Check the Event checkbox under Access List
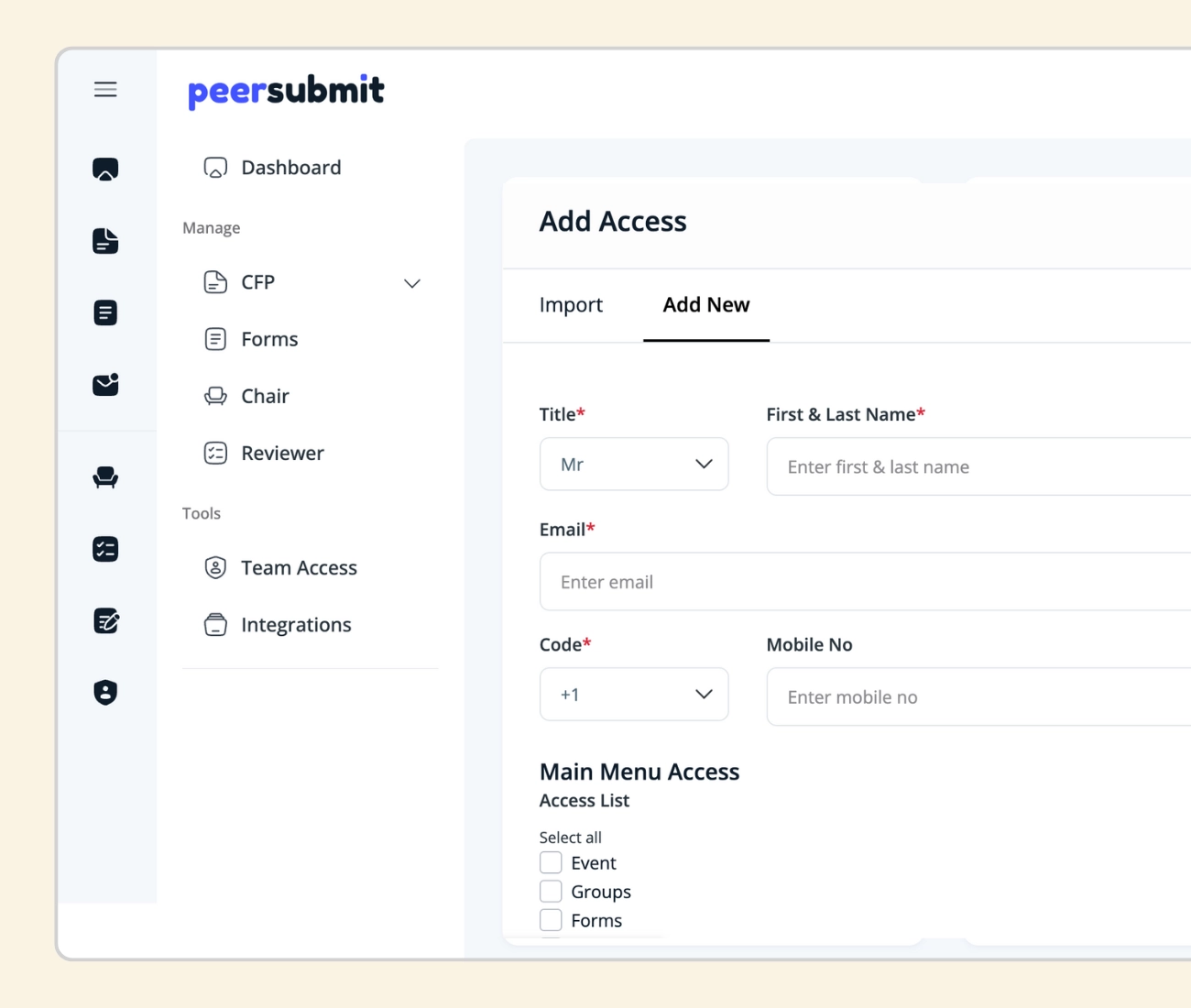1191x1008 pixels. click(x=551, y=862)
